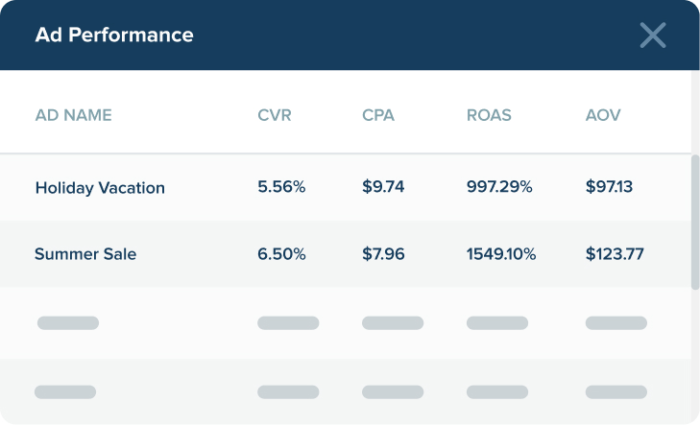Viewport: 700px width, 425px height.
Task: Click Holiday Vacation CVR value 5.56%
Action: [x=281, y=187]
